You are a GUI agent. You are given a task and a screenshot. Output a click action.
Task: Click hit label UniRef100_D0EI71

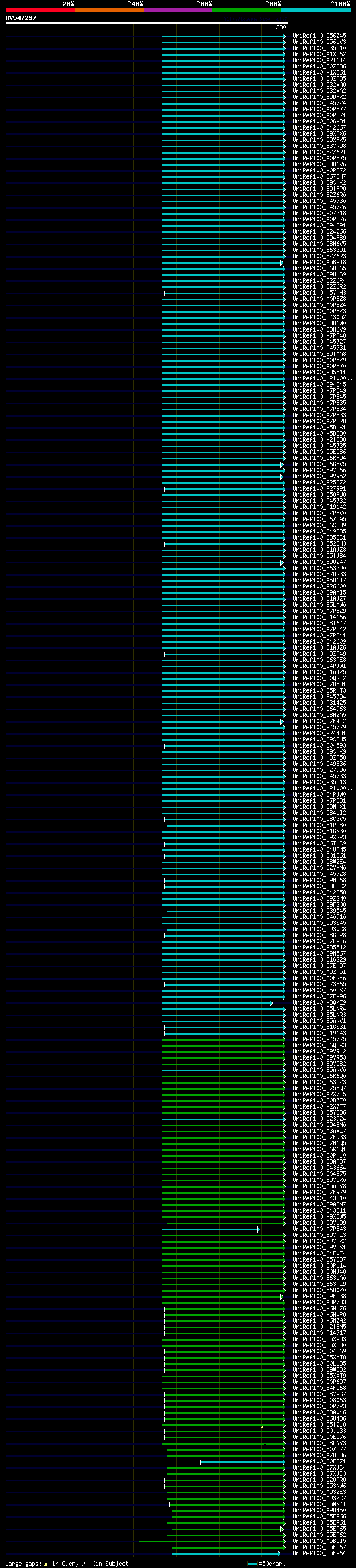pyautogui.click(x=319, y=1461)
